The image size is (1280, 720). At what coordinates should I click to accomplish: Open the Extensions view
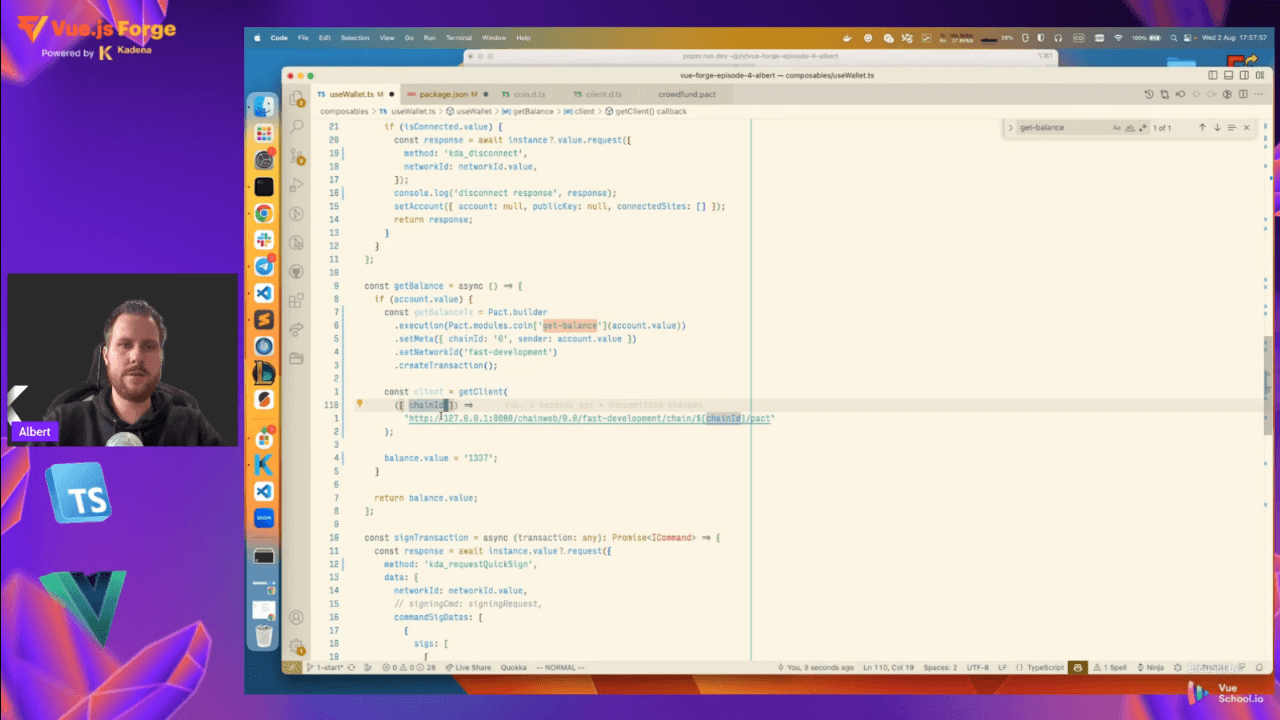296,300
